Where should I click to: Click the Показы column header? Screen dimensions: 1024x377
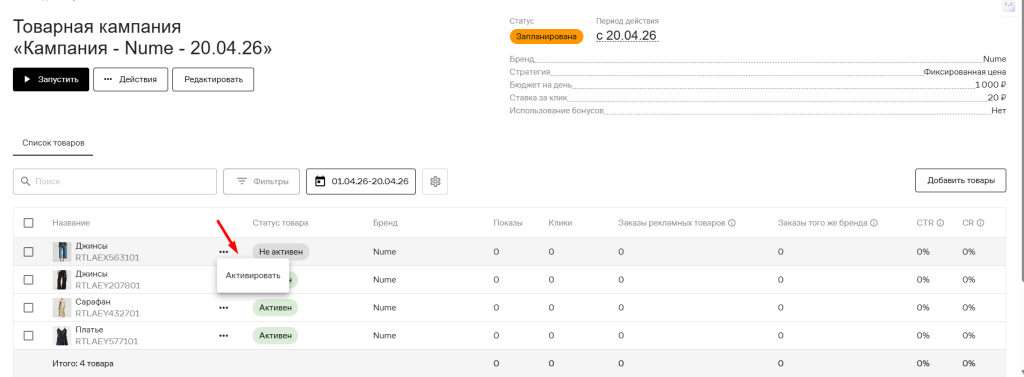coord(508,223)
